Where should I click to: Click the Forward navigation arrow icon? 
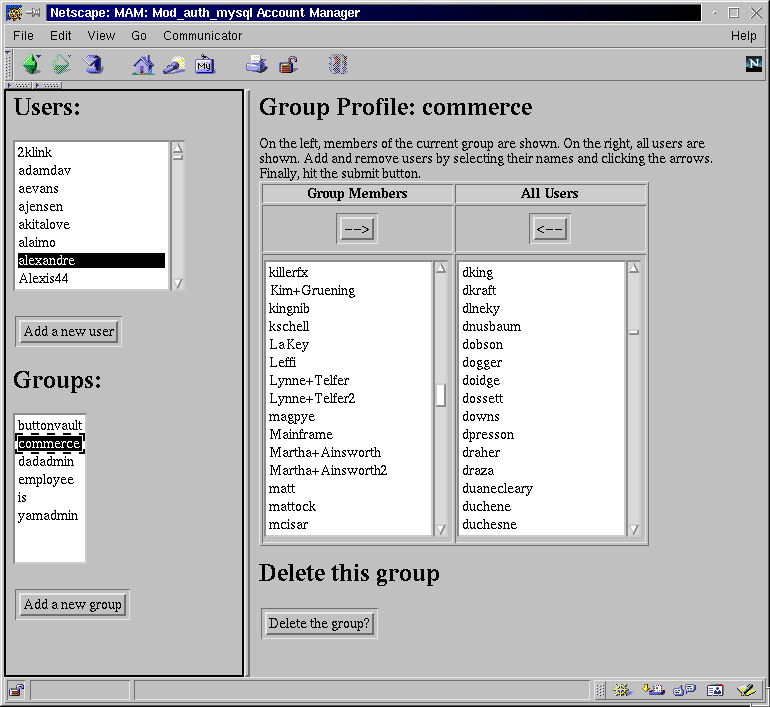click(61, 64)
